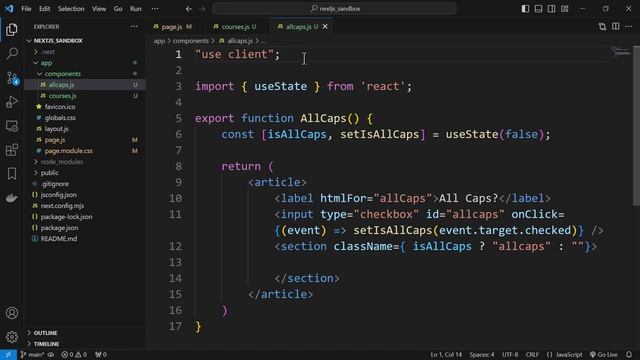
Task: Open page.module.css in the file tree
Action: click(x=69, y=151)
